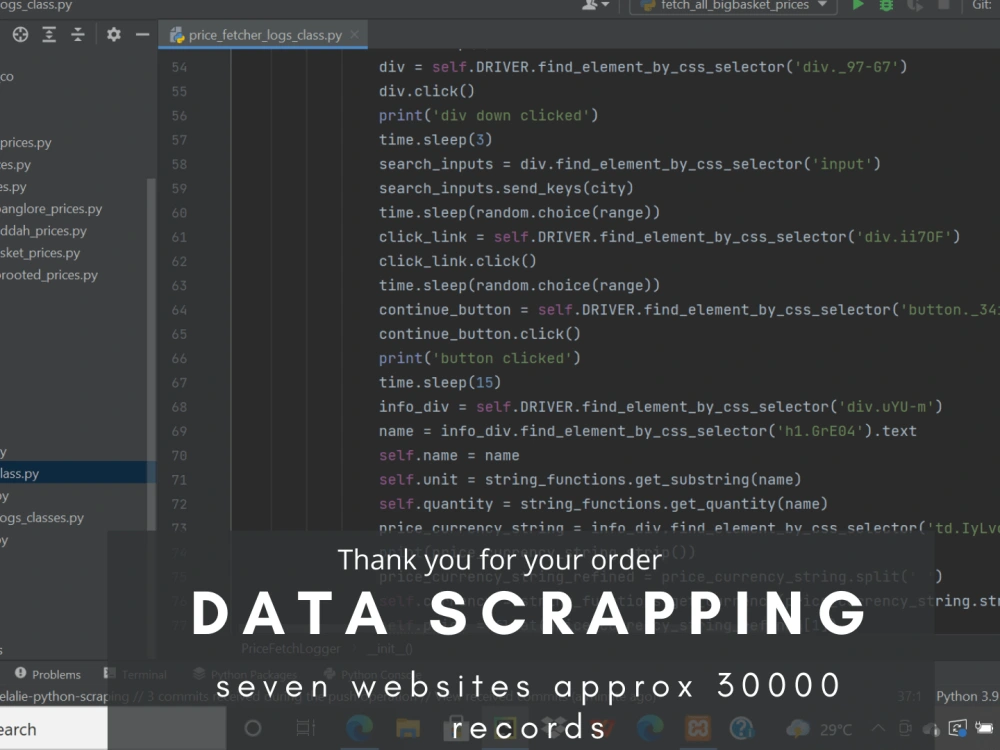The image size is (1000, 750).
Task: Open File Explorer from the taskbar
Action: [408, 728]
